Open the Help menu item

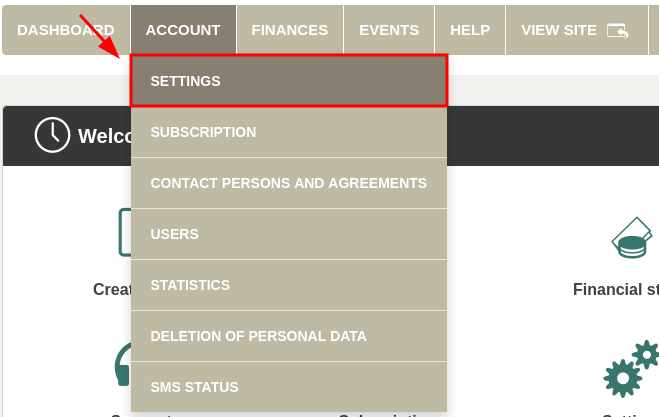tap(470, 30)
